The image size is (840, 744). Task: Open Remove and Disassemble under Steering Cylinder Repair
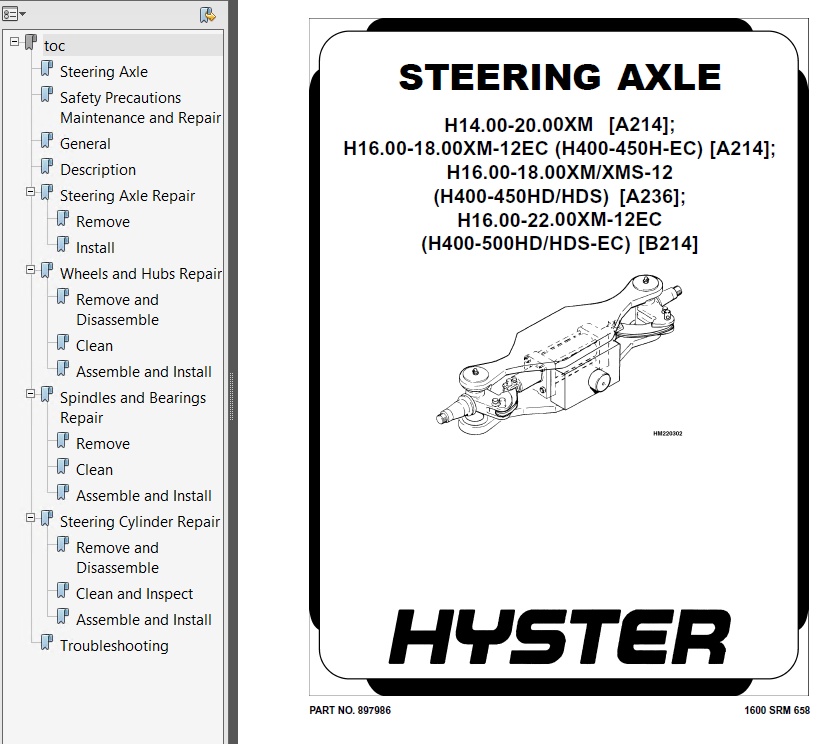tap(117, 558)
